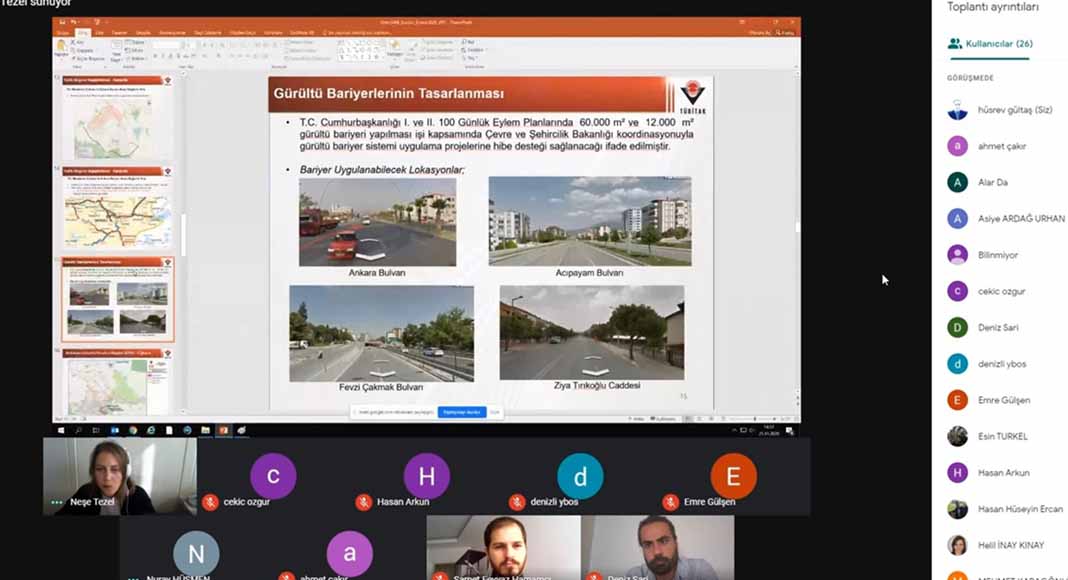Click the Paylaşımı durdur button
The image size is (1068, 580).
pyautogui.click(x=462, y=412)
